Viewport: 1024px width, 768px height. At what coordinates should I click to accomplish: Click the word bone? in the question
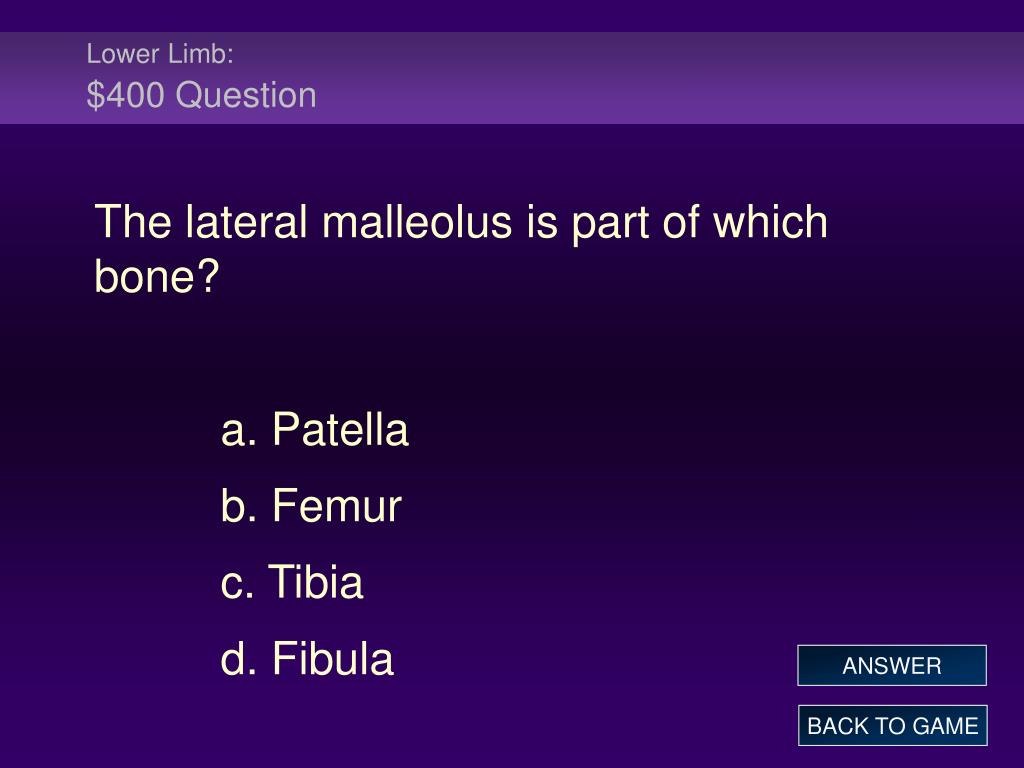pos(157,276)
